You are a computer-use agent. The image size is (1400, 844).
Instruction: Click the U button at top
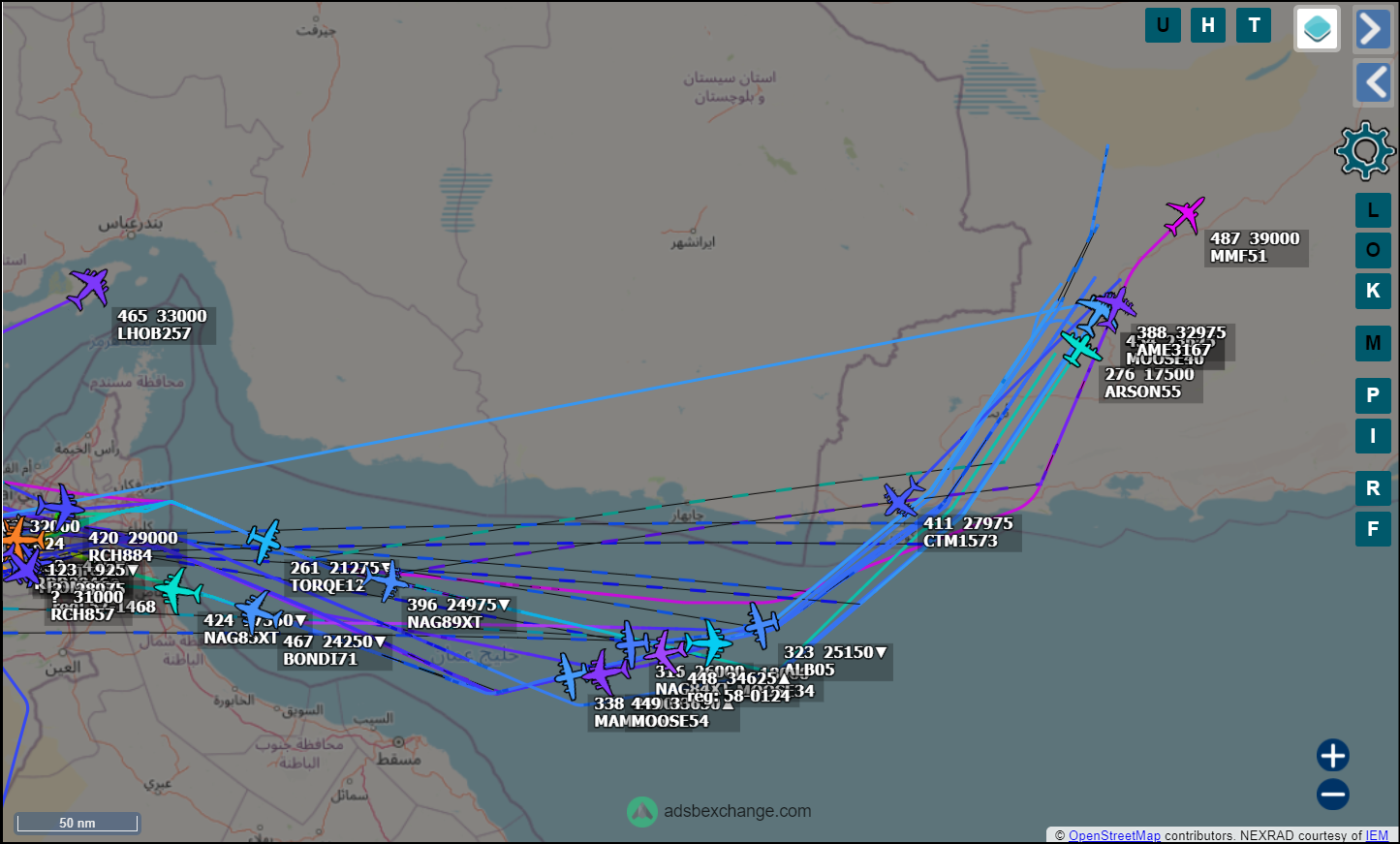1163,25
